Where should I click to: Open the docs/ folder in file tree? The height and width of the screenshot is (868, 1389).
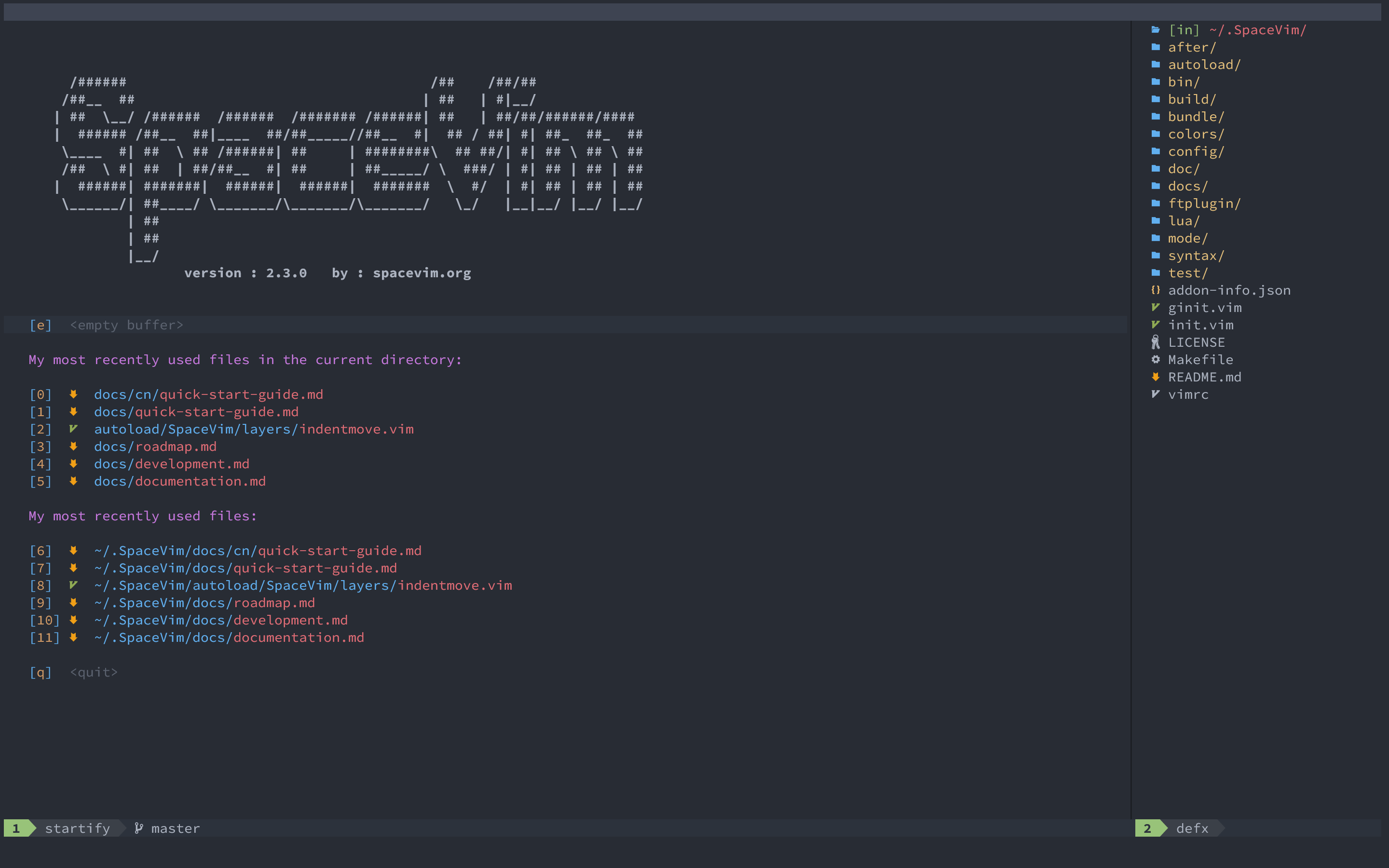1188,187
